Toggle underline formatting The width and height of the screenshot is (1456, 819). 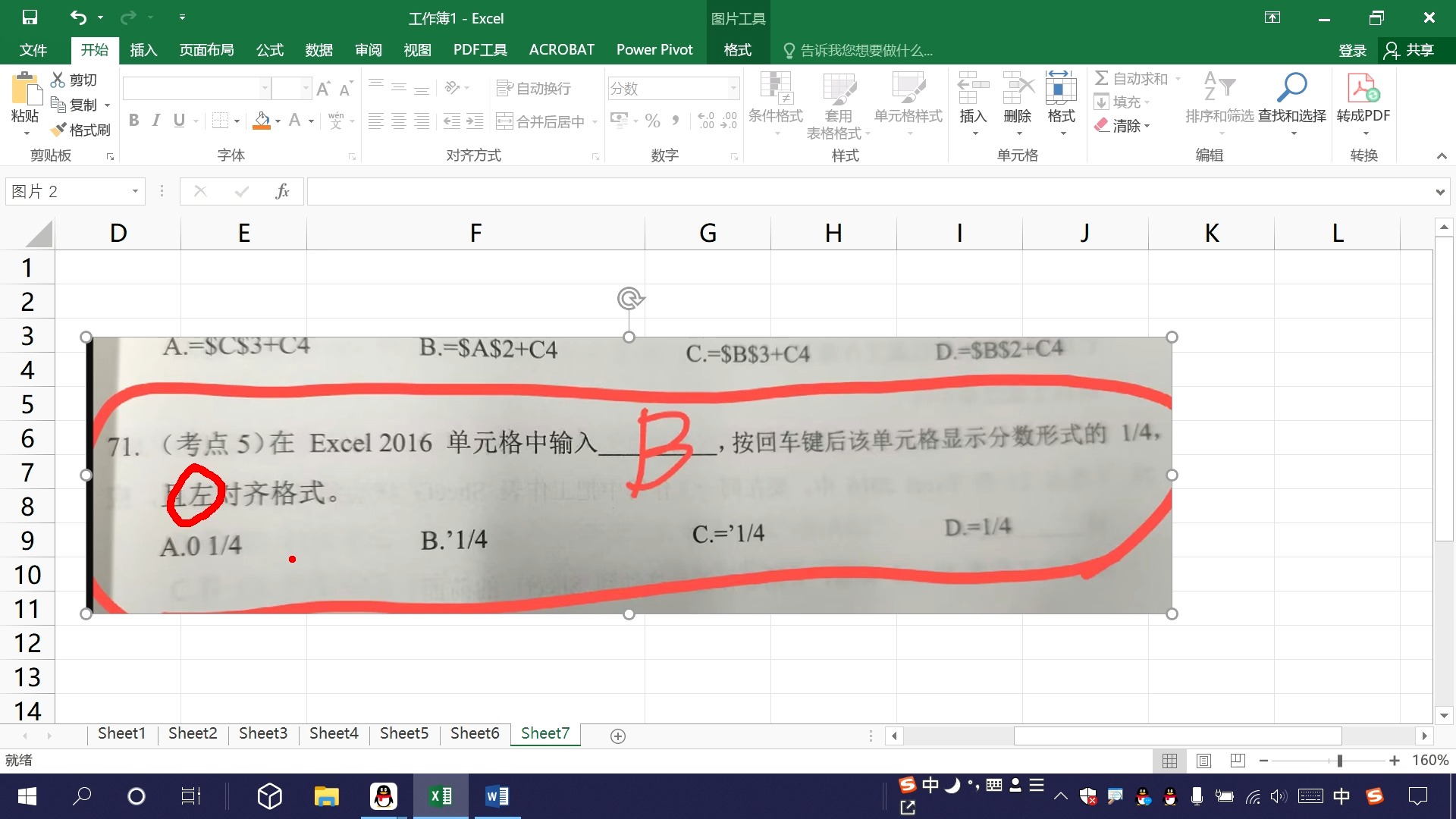[x=178, y=120]
